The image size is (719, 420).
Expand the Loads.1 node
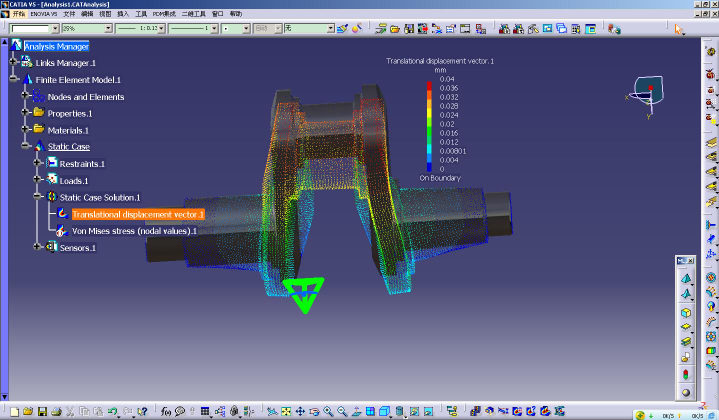(38, 179)
